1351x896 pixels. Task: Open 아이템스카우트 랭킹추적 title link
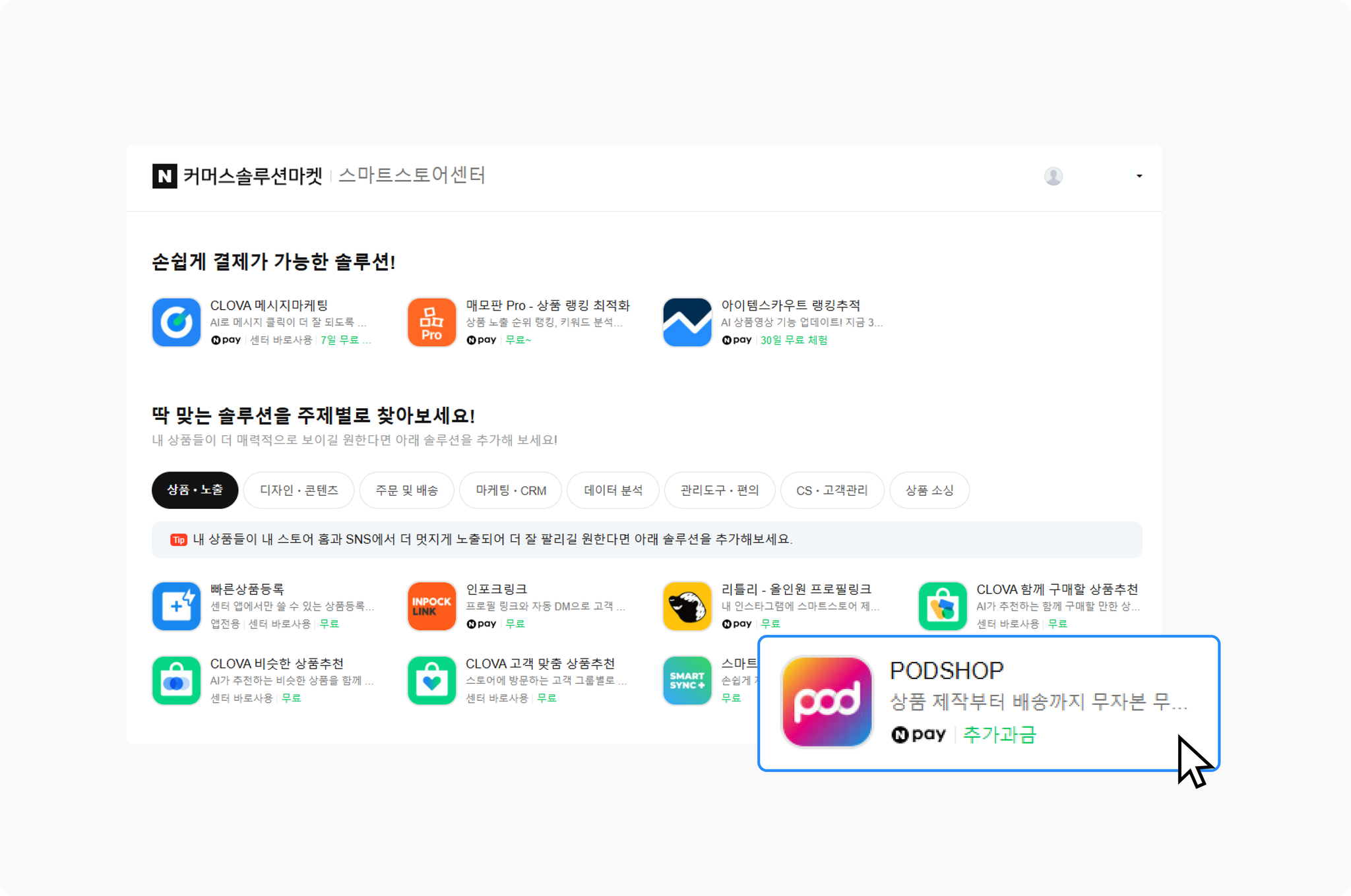tap(790, 305)
